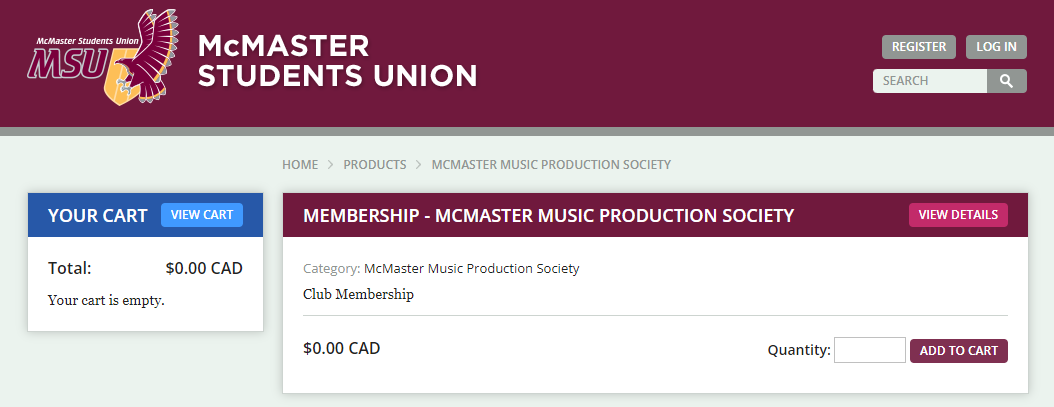
Task: Click the chevron after Home breadcrumb
Action: 331,165
